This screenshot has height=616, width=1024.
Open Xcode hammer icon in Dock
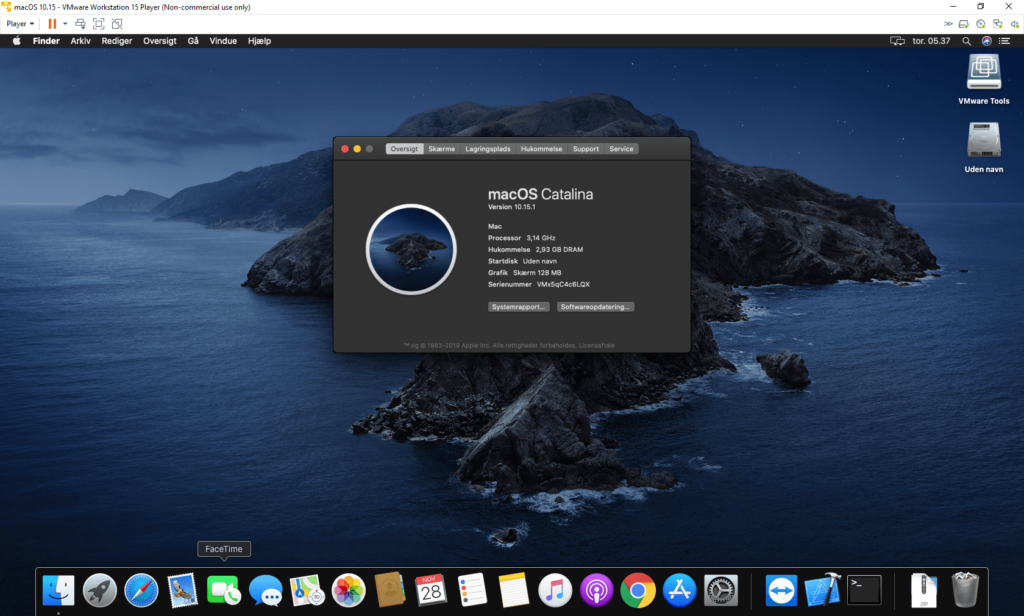(x=822, y=590)
